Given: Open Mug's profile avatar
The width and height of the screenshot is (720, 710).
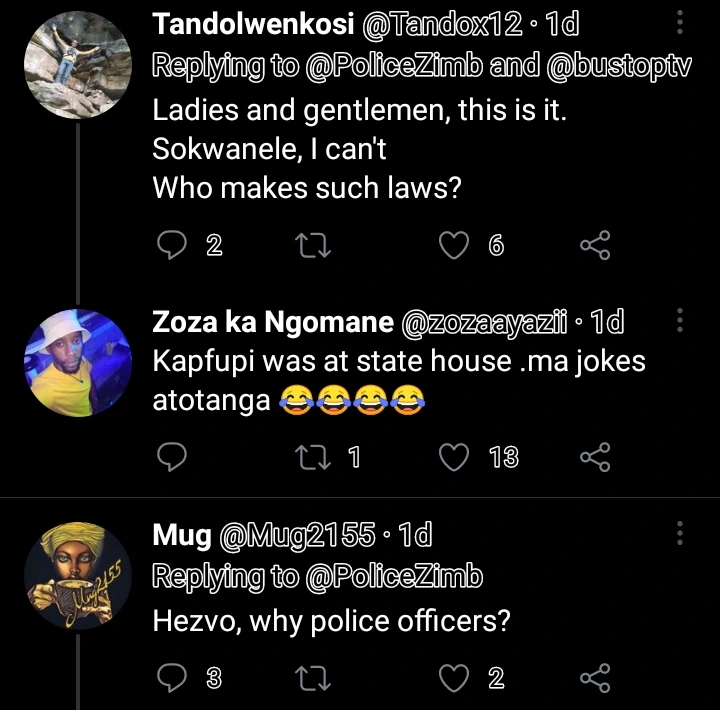Looking at the screenshot, I should coord(77,576).
